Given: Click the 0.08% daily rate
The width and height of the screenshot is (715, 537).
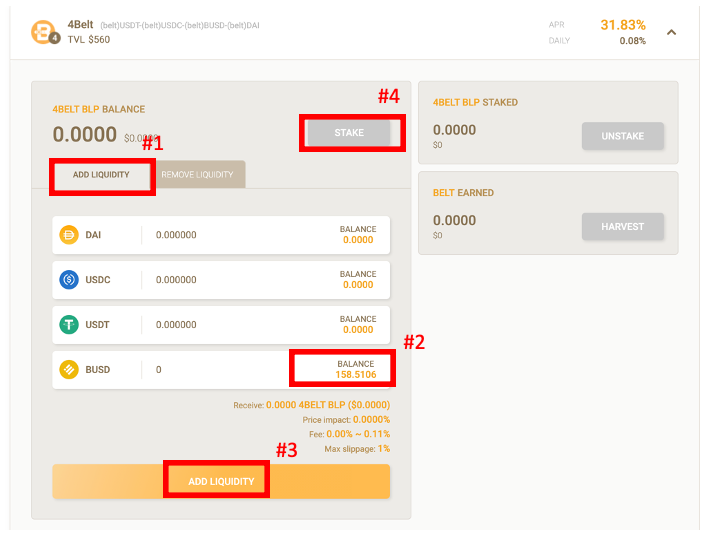Looking at the screenshot, I should [632, 41].
